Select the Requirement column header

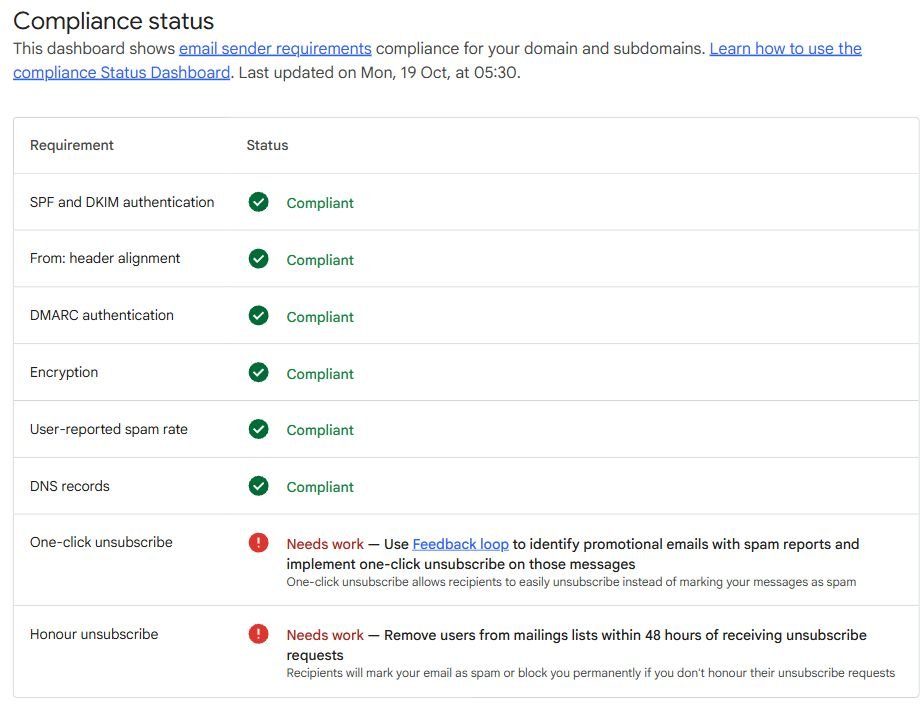72,145
